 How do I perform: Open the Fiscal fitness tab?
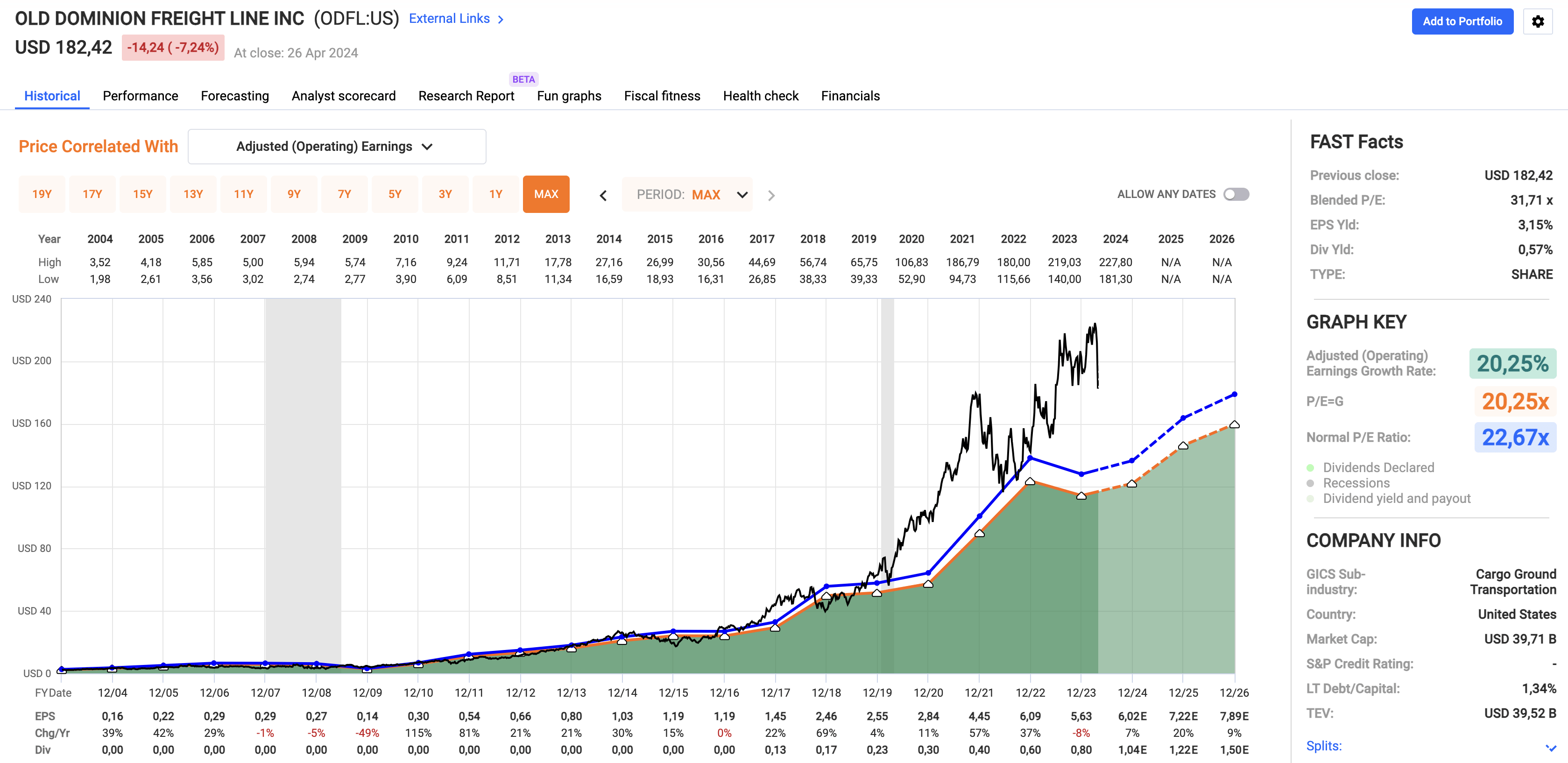pyautogui.click(x=662, y=96)
